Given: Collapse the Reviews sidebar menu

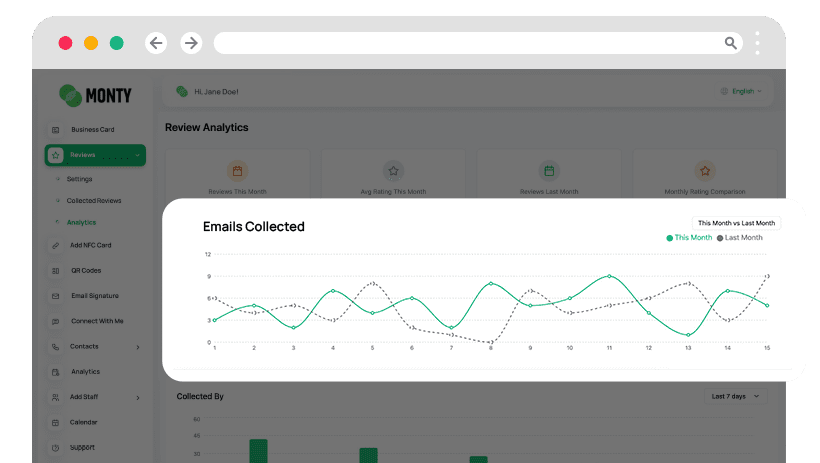Looking at the screenshot, I should [137, 155].
